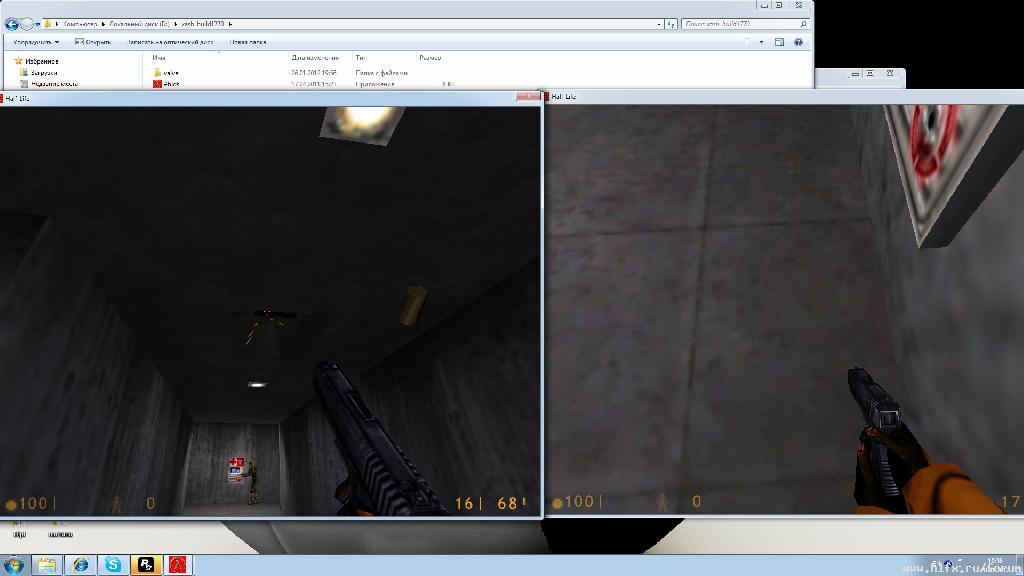Open the 'Упорядочить' dropdown menu
The width and height of the screenshot is (1024, 576).
36,42
